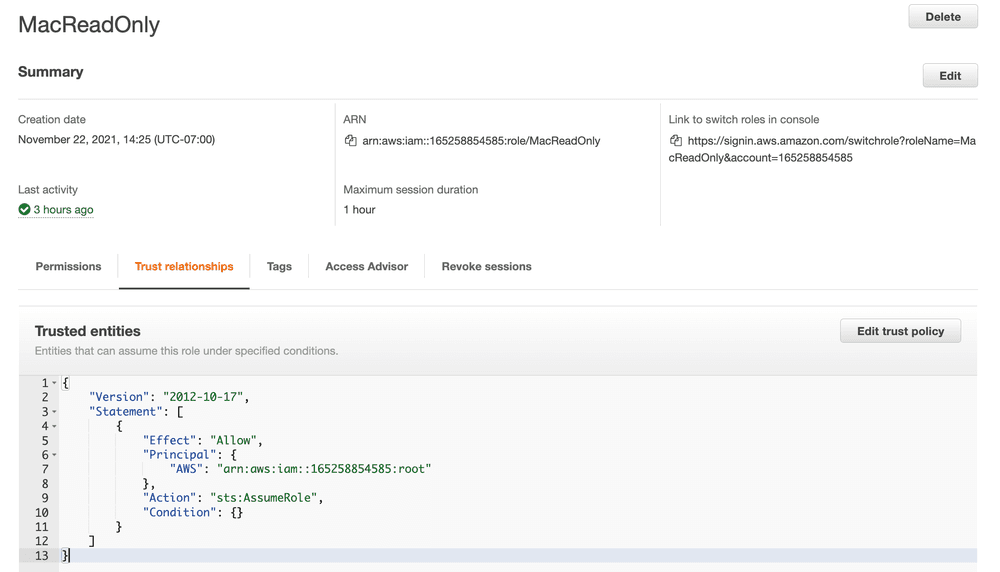
Task: Click the creation date November 22, 2021 value
Action: 116,140
